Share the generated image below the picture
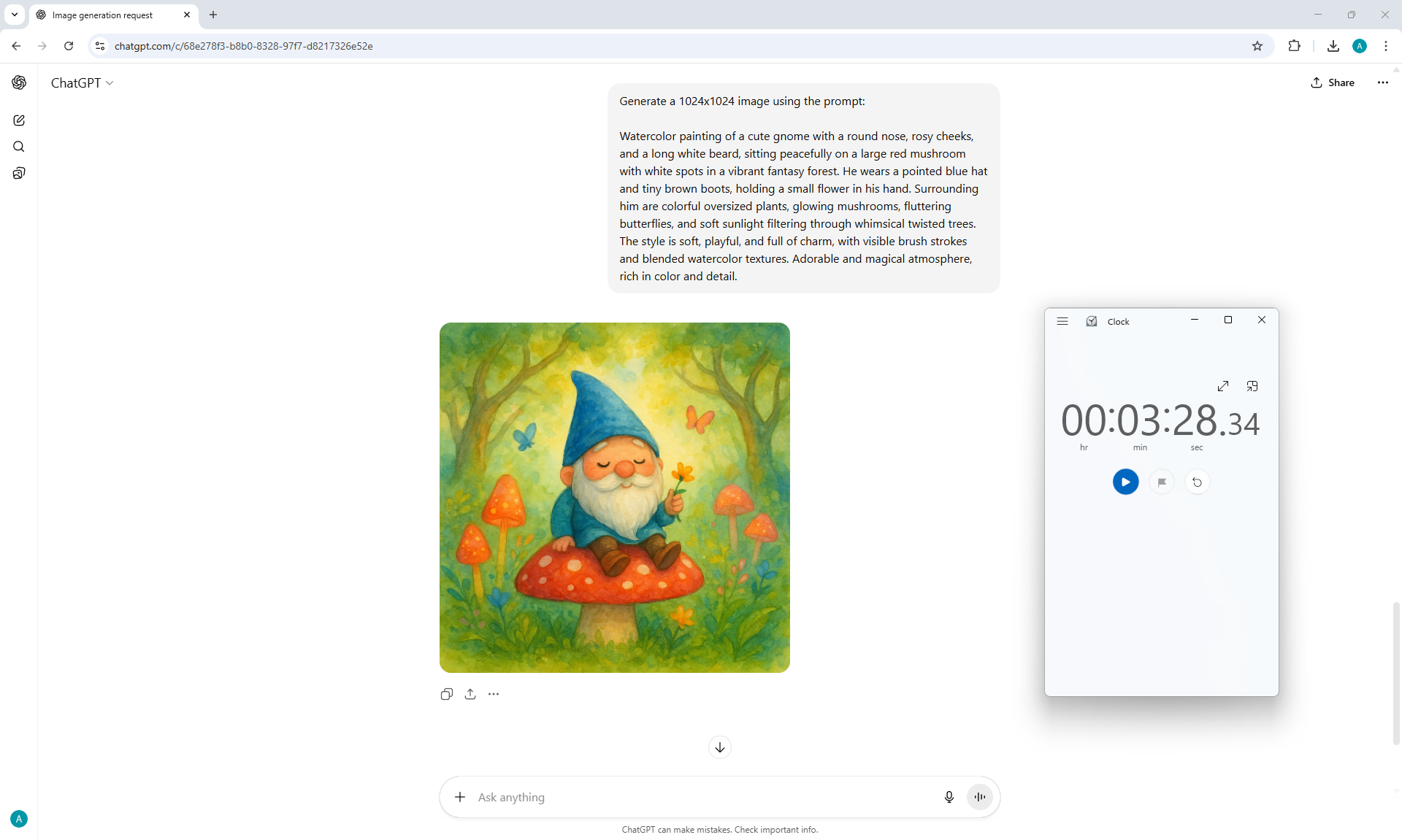The height and width of the screenshot is (840, 1402). pos(470,694)
